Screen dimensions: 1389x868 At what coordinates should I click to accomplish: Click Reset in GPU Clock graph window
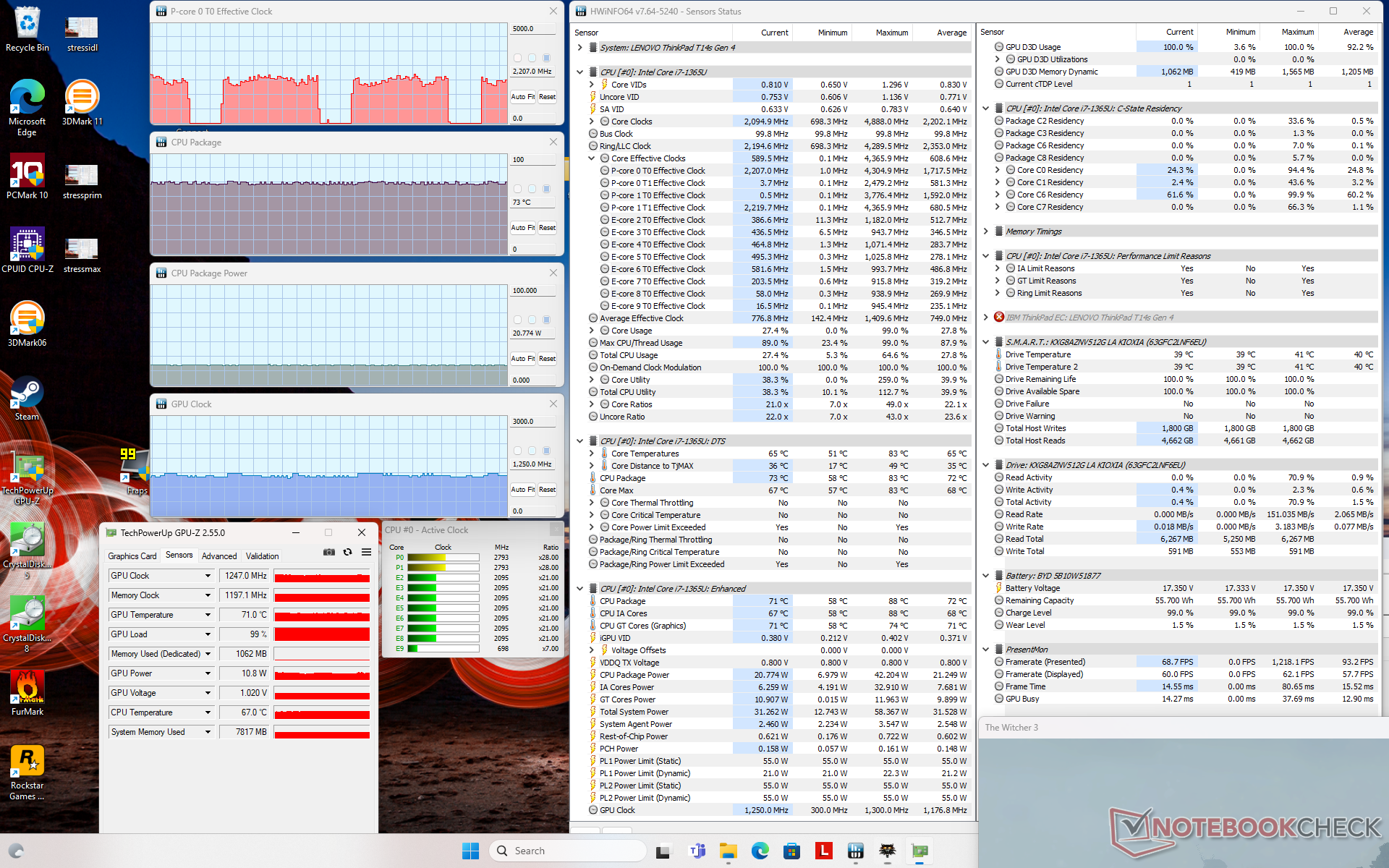[x=547, y=490]
